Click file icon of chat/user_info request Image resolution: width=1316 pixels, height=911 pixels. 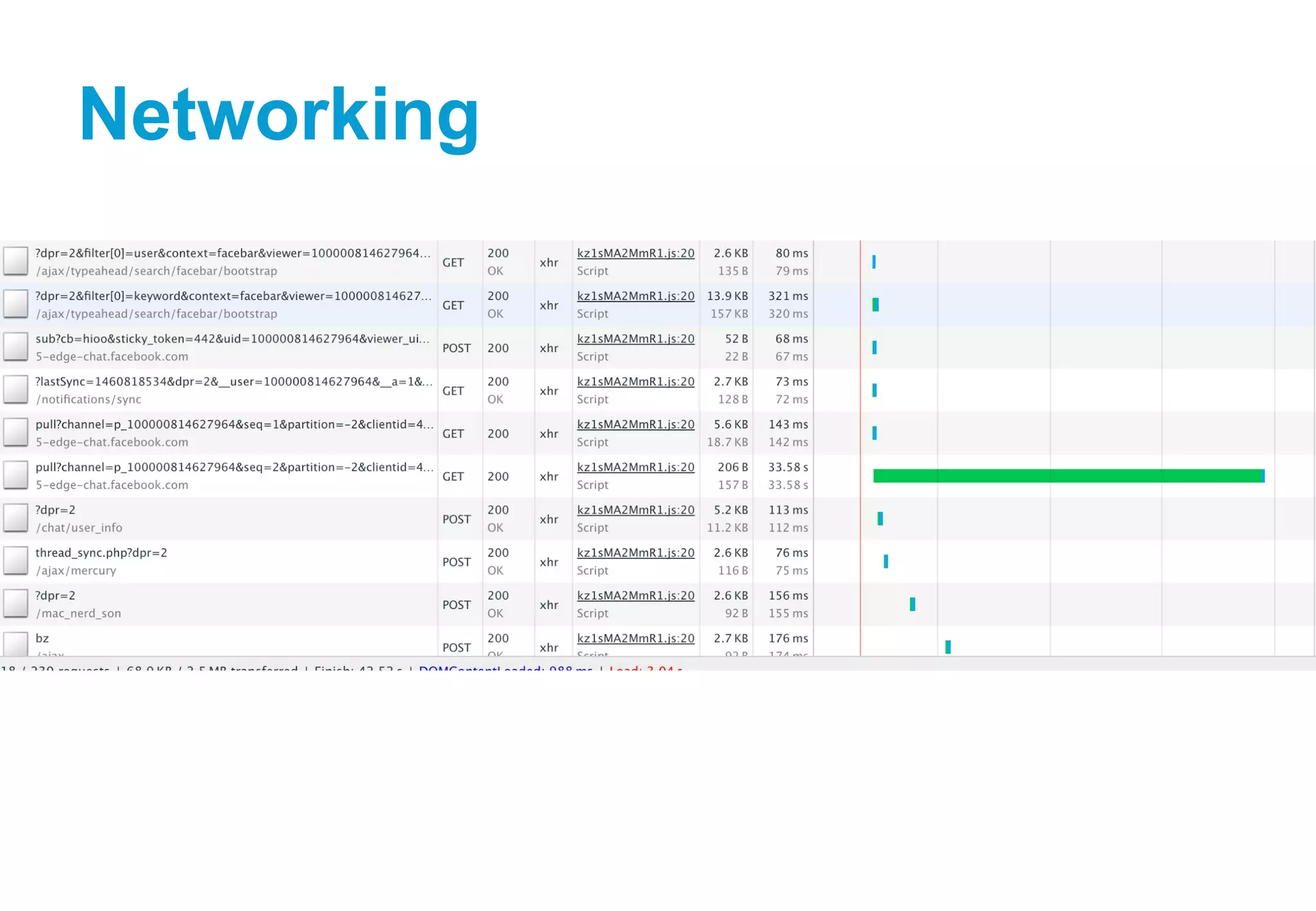tap(15, 518)
